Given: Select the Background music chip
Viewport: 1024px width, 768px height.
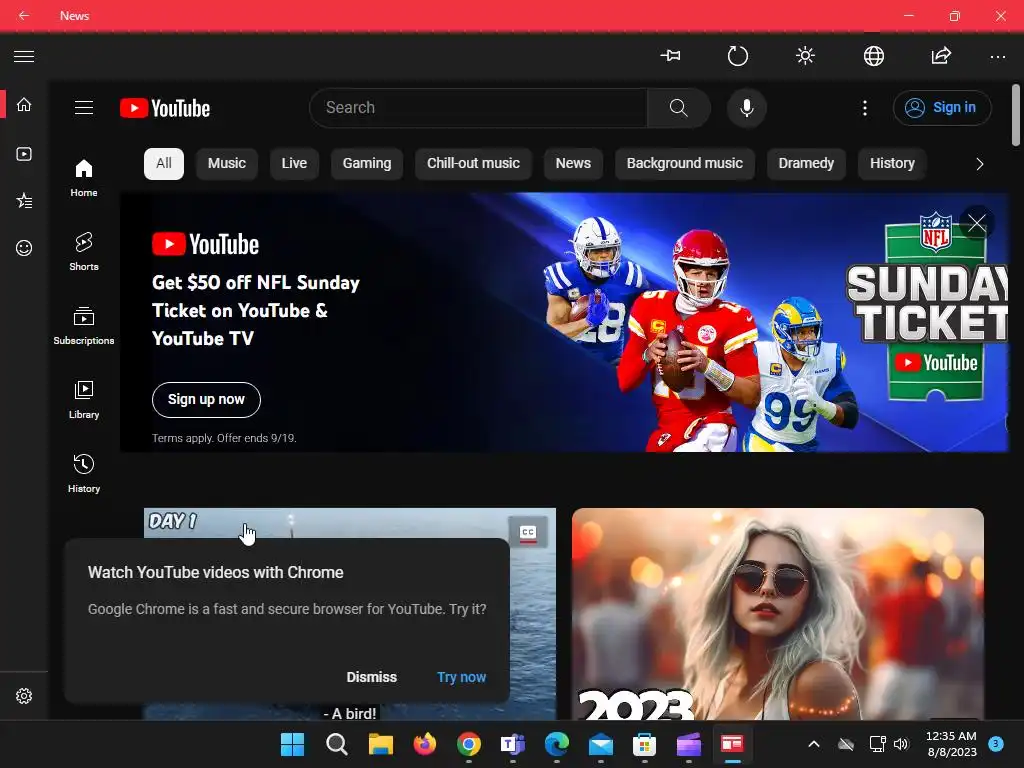Looking at the screenshot, I should pyautogui.click(x=685, y=163).
